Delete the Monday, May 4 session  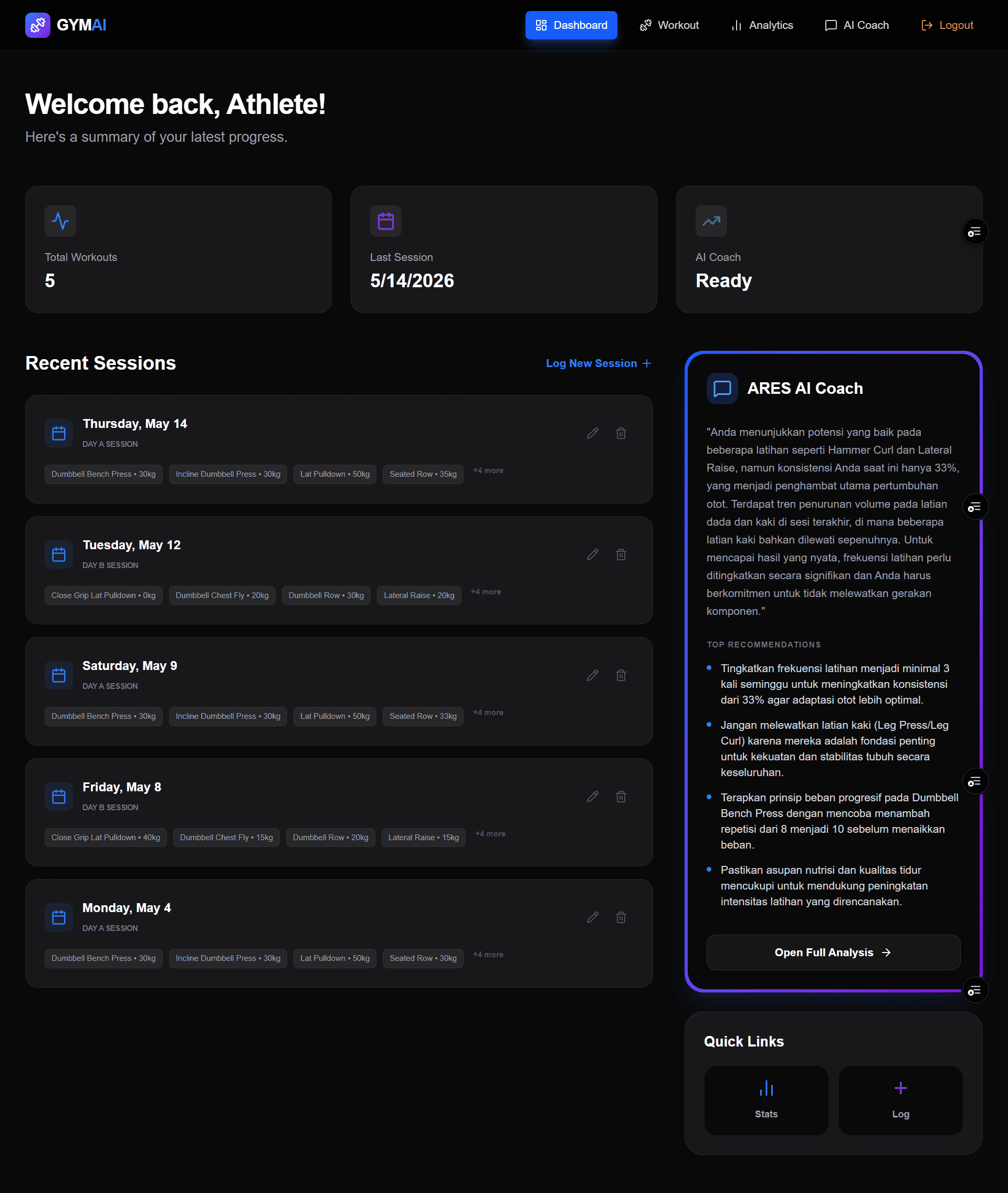click(621, 917)
